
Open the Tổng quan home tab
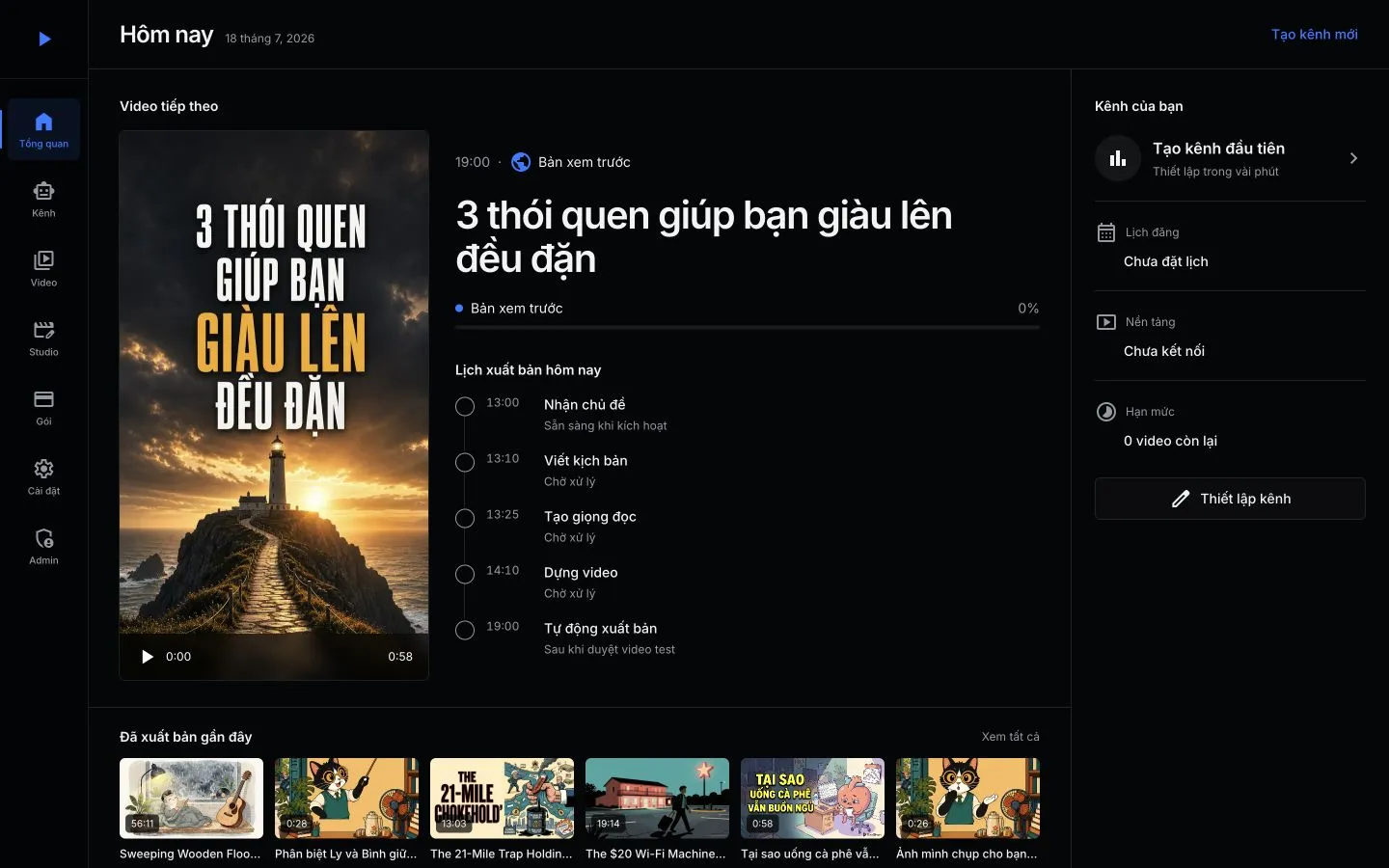click(43, 129)
